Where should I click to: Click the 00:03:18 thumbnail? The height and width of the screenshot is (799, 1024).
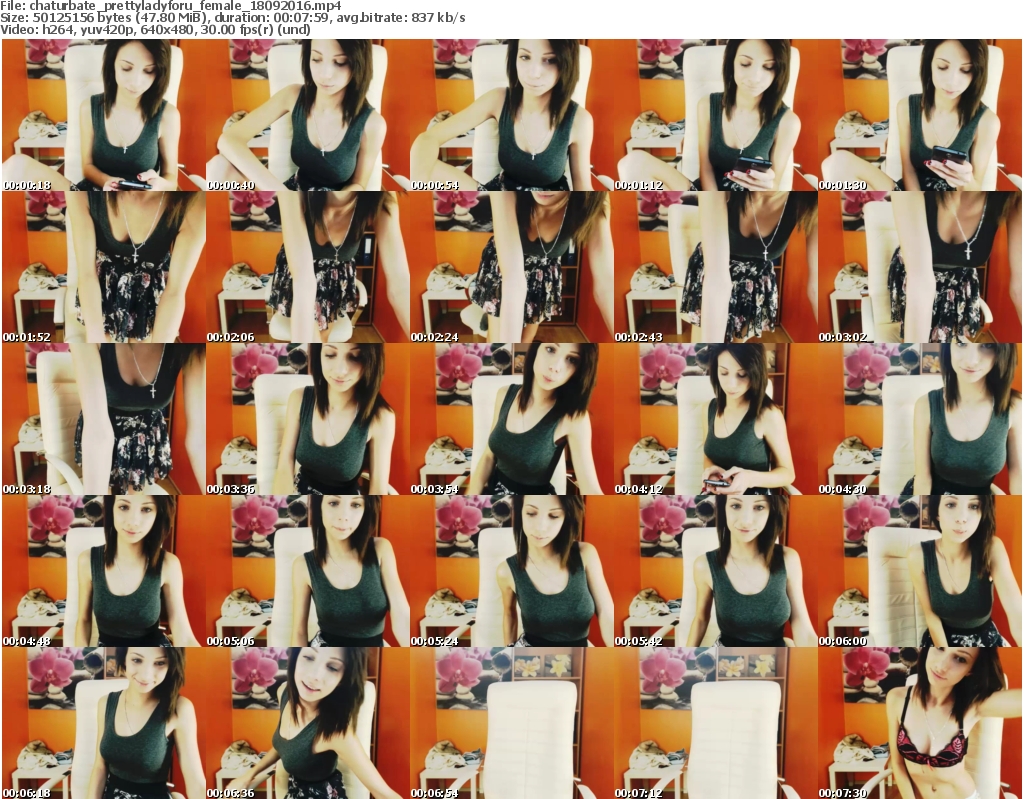[x=103, y=419]
